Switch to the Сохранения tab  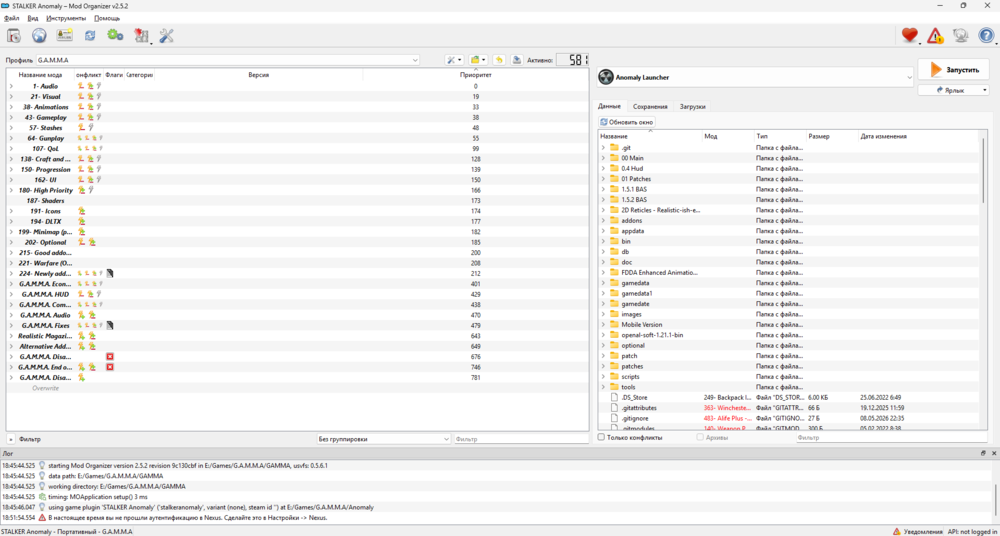(x=651, y=107)
